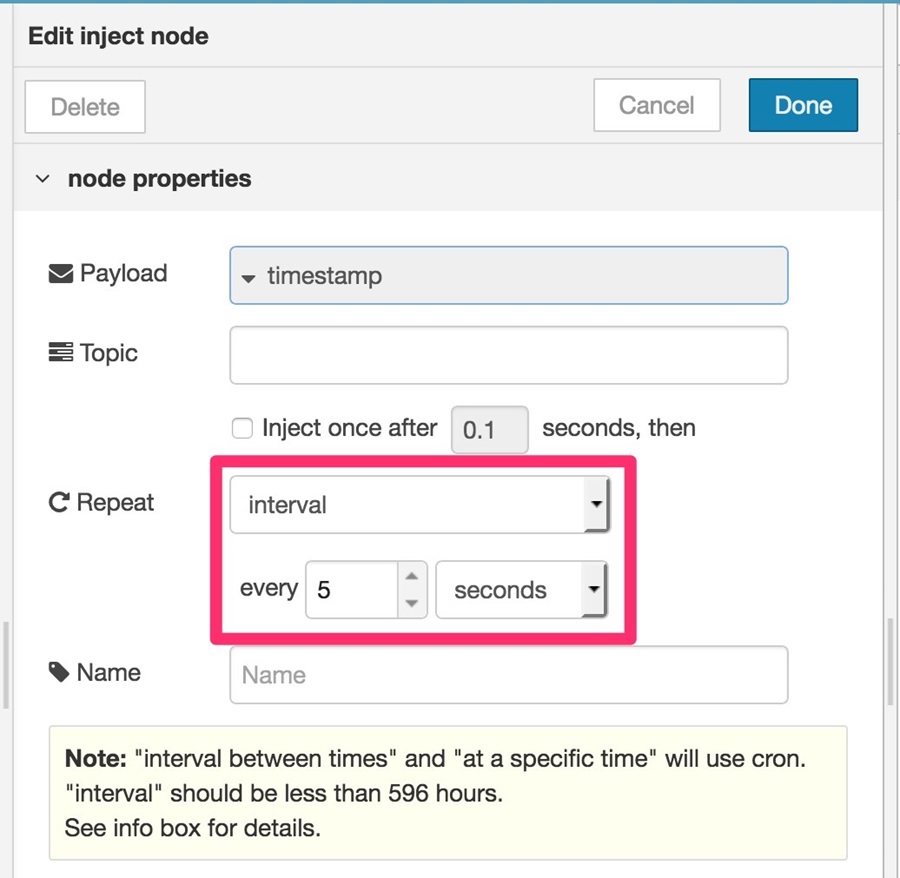The image size is (900, 878).
Task: Click the every 5 number input field
Action: pyautogui.click(x=351, y=589)
